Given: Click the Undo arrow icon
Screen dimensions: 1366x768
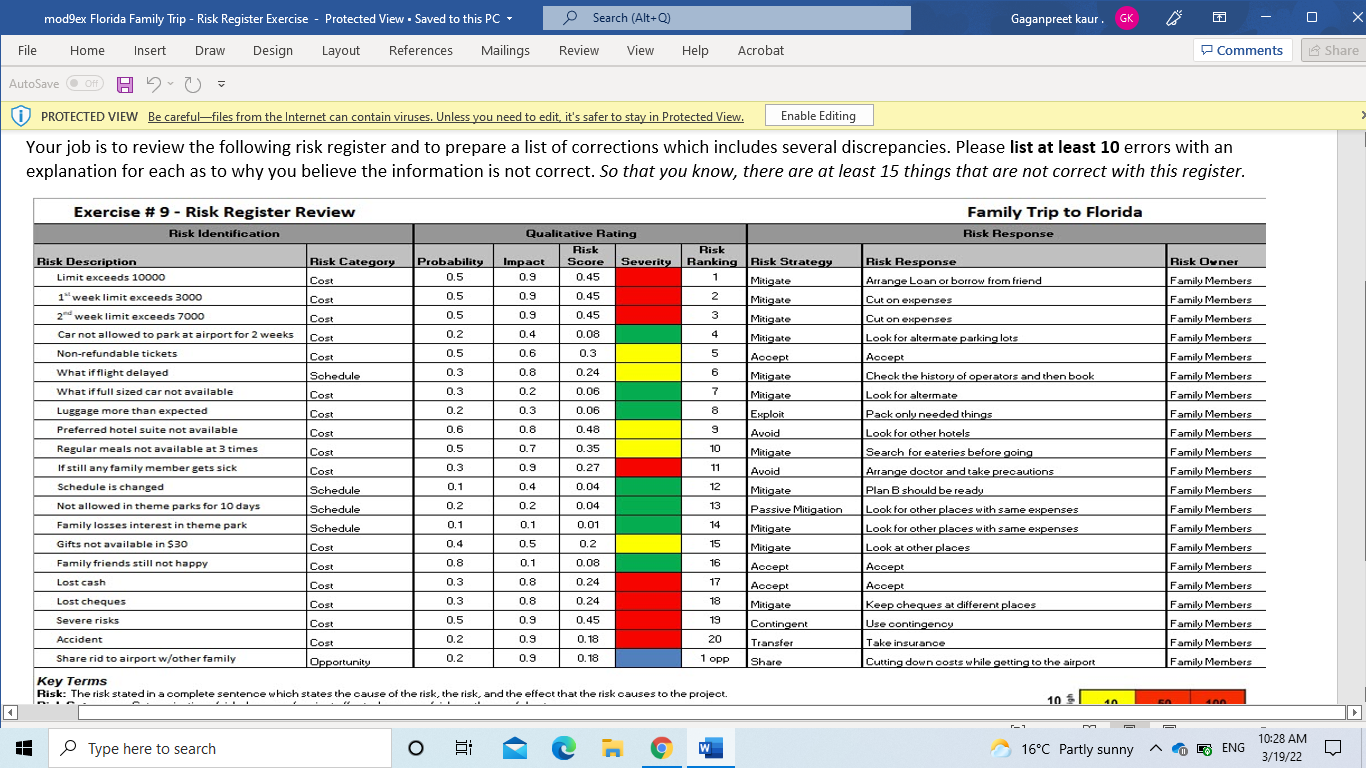Looking at the screenshot, I should (x=153, y=84).
